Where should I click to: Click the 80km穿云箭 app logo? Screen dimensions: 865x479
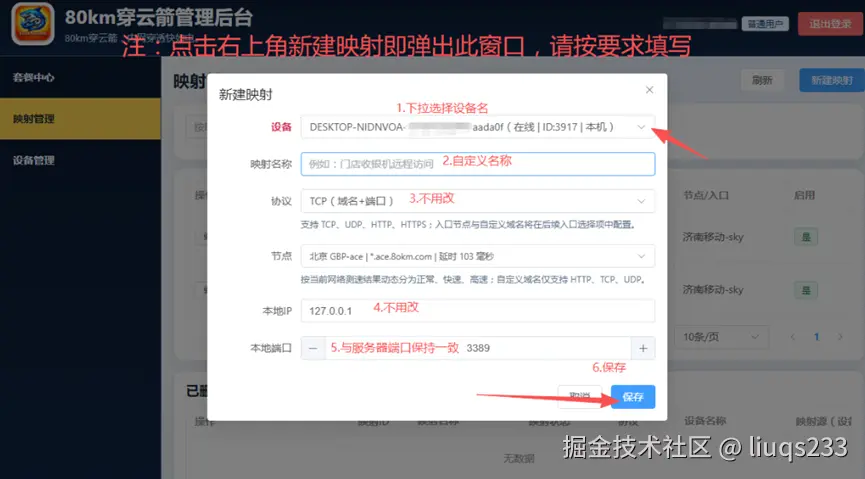tap(33, 24)
